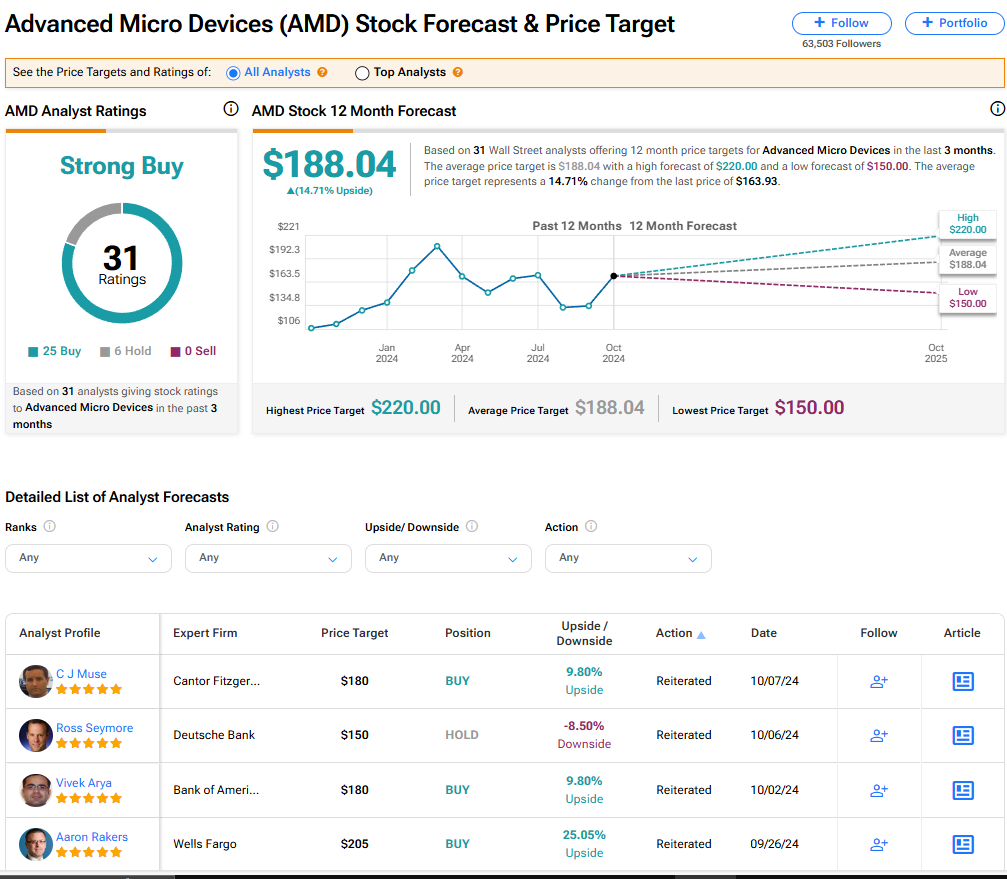Viewport: 1007px width, 879px height.
Task: Click follow icon for Vivek Arya
Action: point(879,790)
